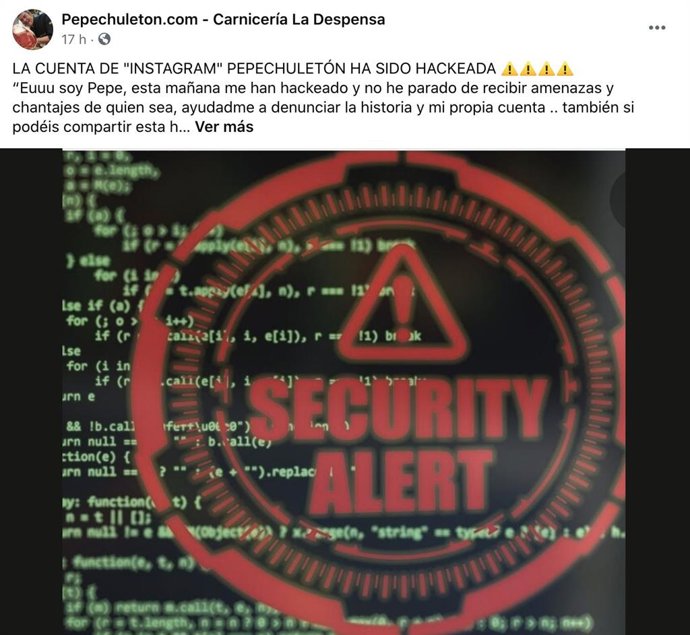690x635 pixels.
Task: Click the black margin left of the photo
Action: [x=31, y=392]
